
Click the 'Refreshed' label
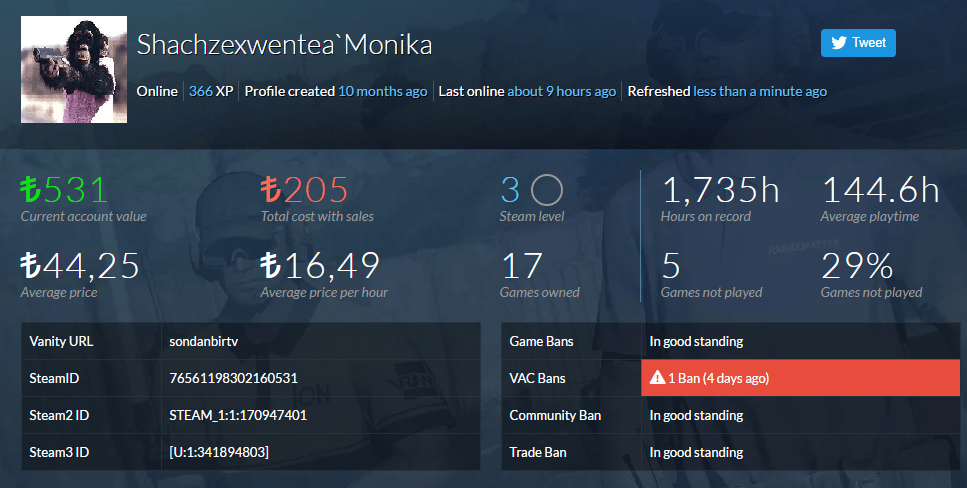coord(659,91)
